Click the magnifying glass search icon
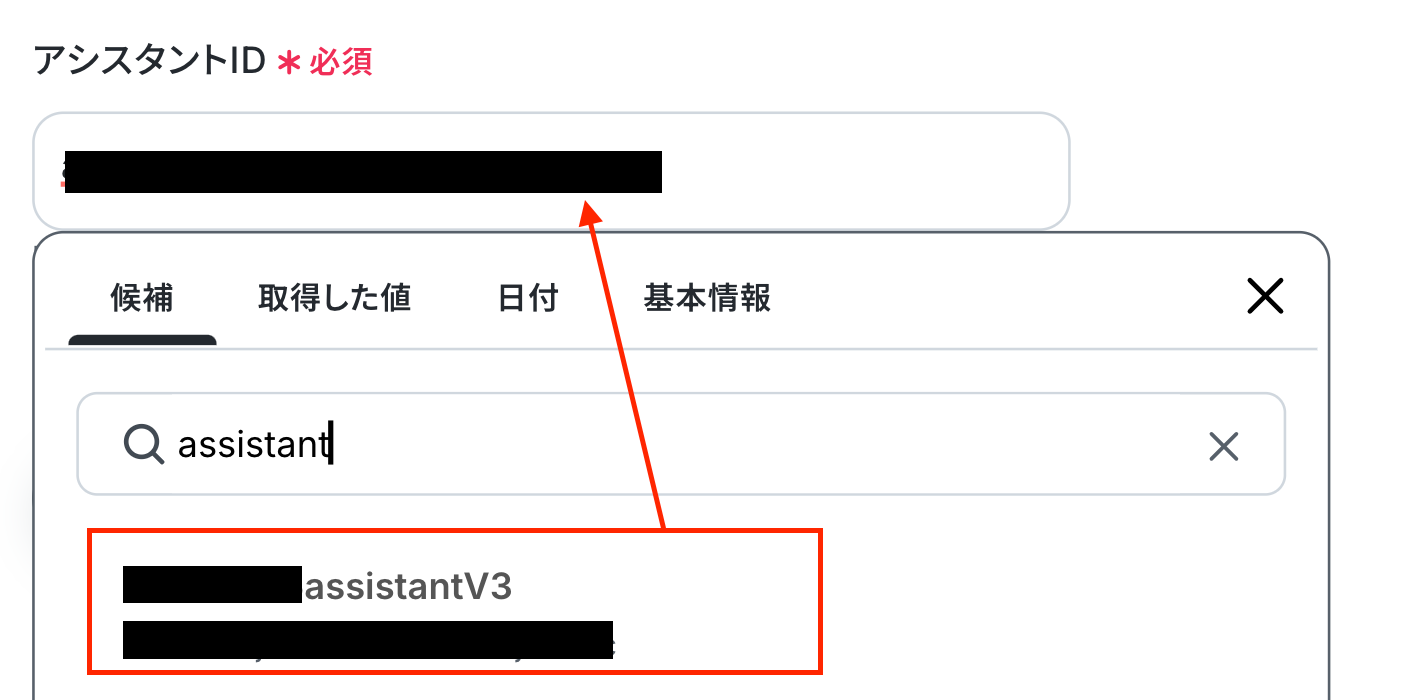This screenshot has height=700, width=1420. (x=144, y=443)
